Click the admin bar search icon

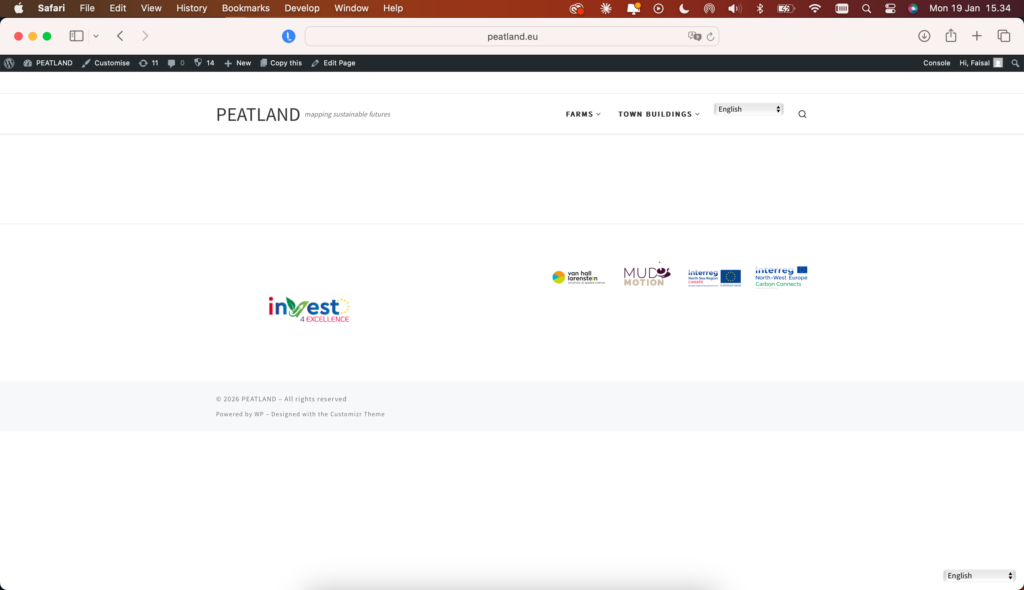1015,63
